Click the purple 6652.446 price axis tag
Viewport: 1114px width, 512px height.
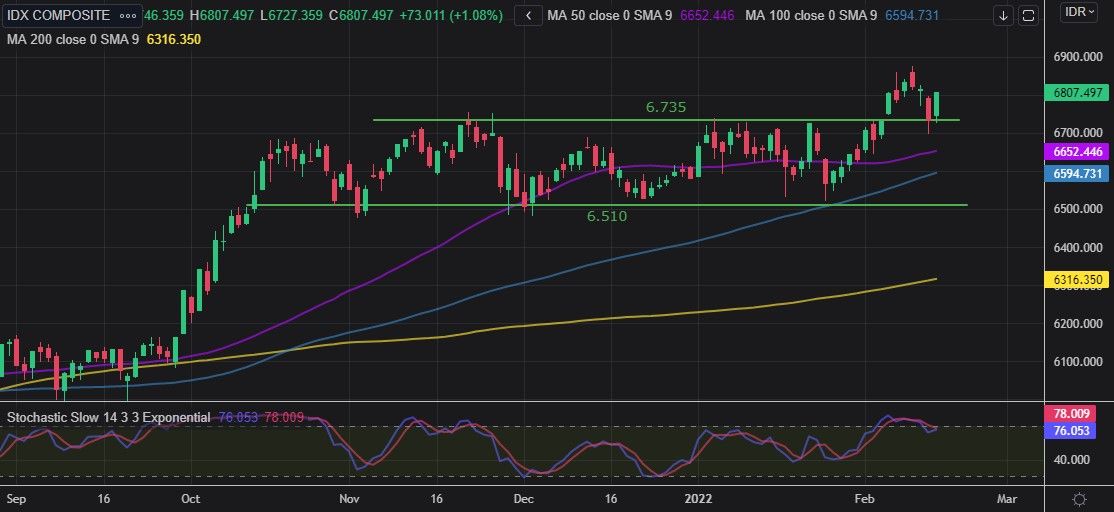1078,151
